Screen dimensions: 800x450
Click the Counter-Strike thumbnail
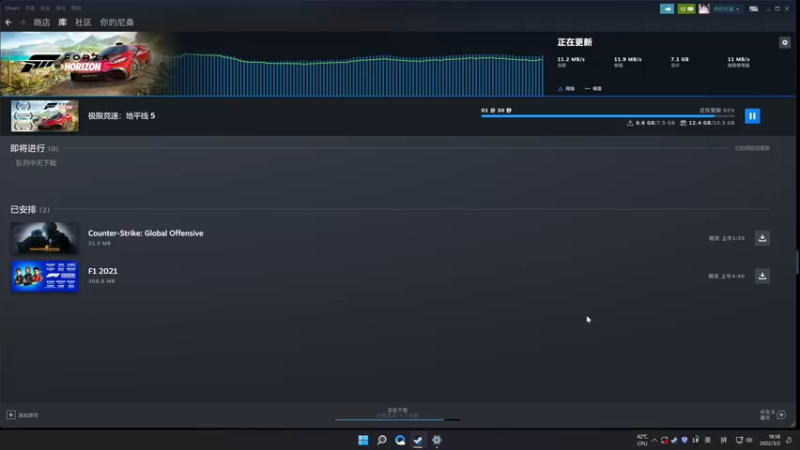click(x=45, y=238)
